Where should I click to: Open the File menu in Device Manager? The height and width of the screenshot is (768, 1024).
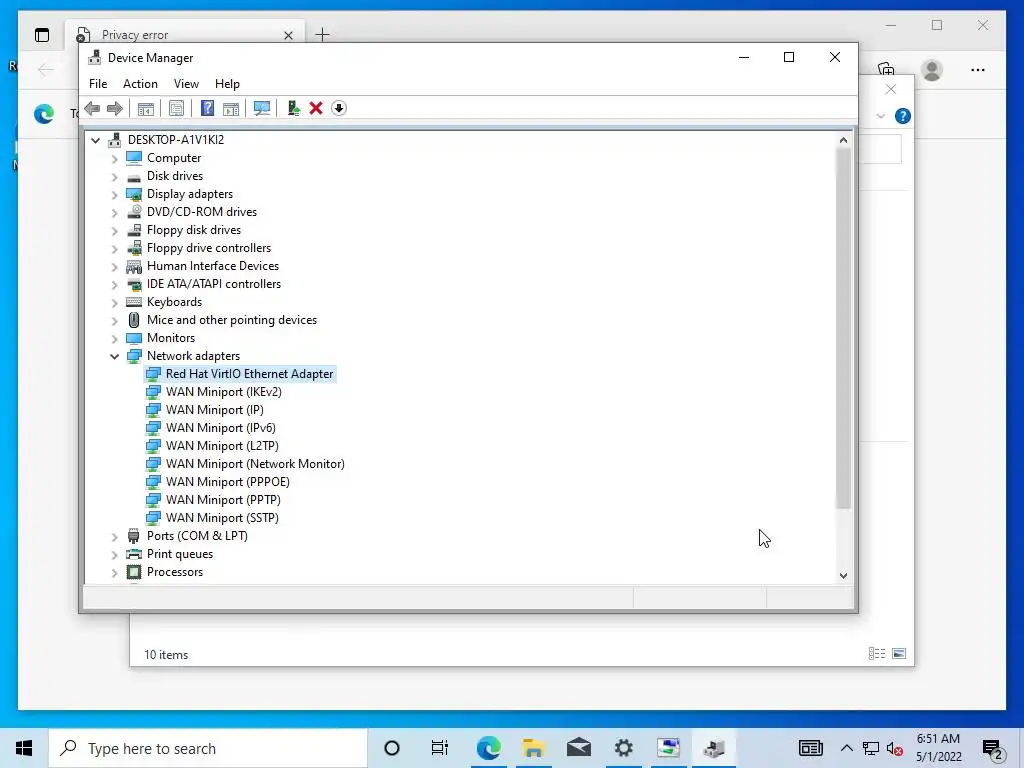[98, 84]
